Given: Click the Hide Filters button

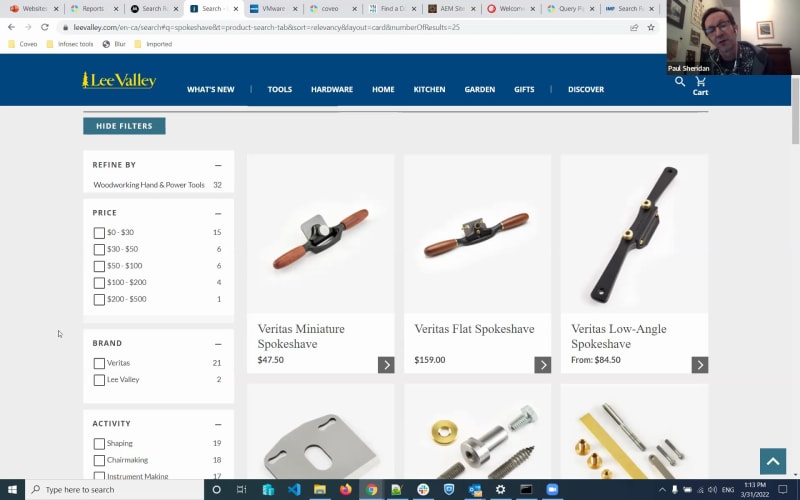Looking at the screenshot, I should (124, 126).
